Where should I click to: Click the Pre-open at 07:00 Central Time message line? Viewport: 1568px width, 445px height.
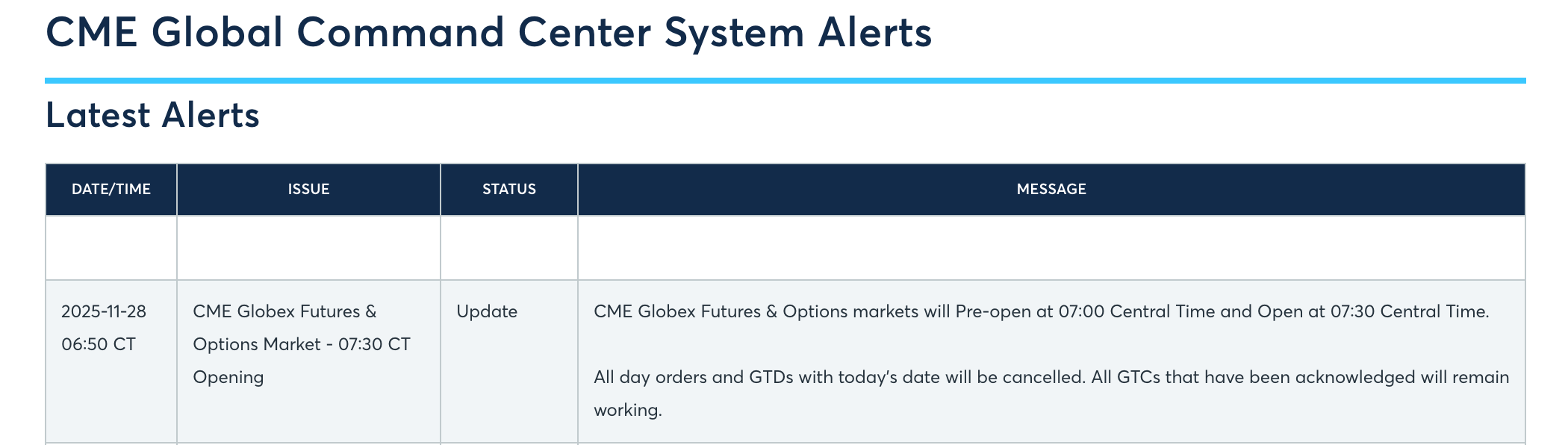pos(1041,311)
